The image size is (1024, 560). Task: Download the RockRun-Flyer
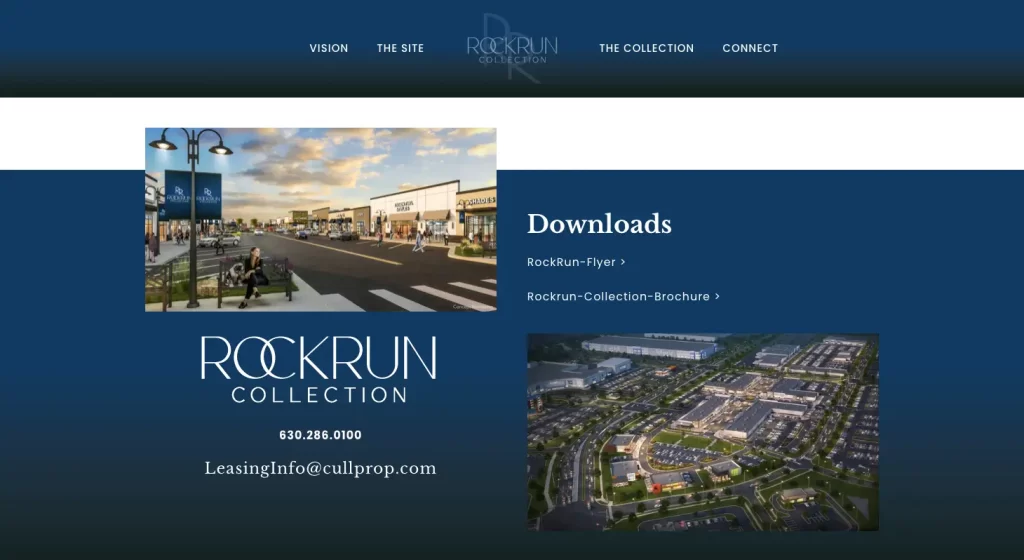tap(571, 262)
